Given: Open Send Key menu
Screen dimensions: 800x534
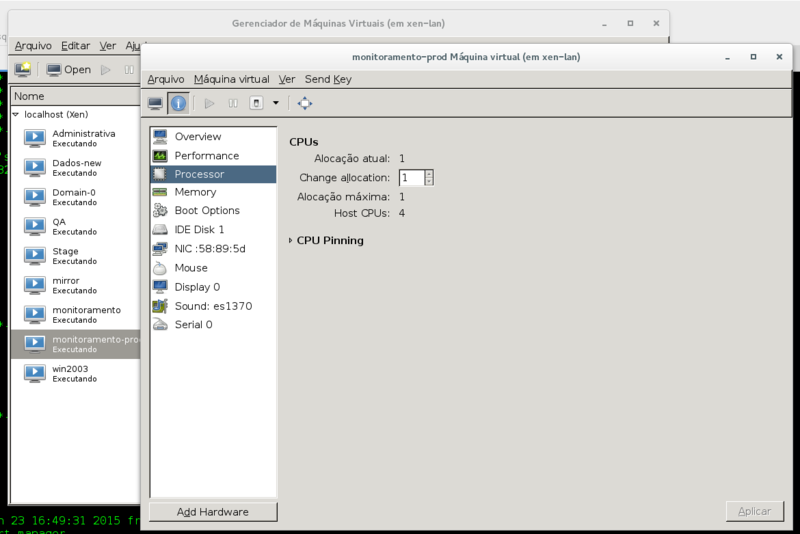Looking at the screenshot, I should (x=328, y=79).
